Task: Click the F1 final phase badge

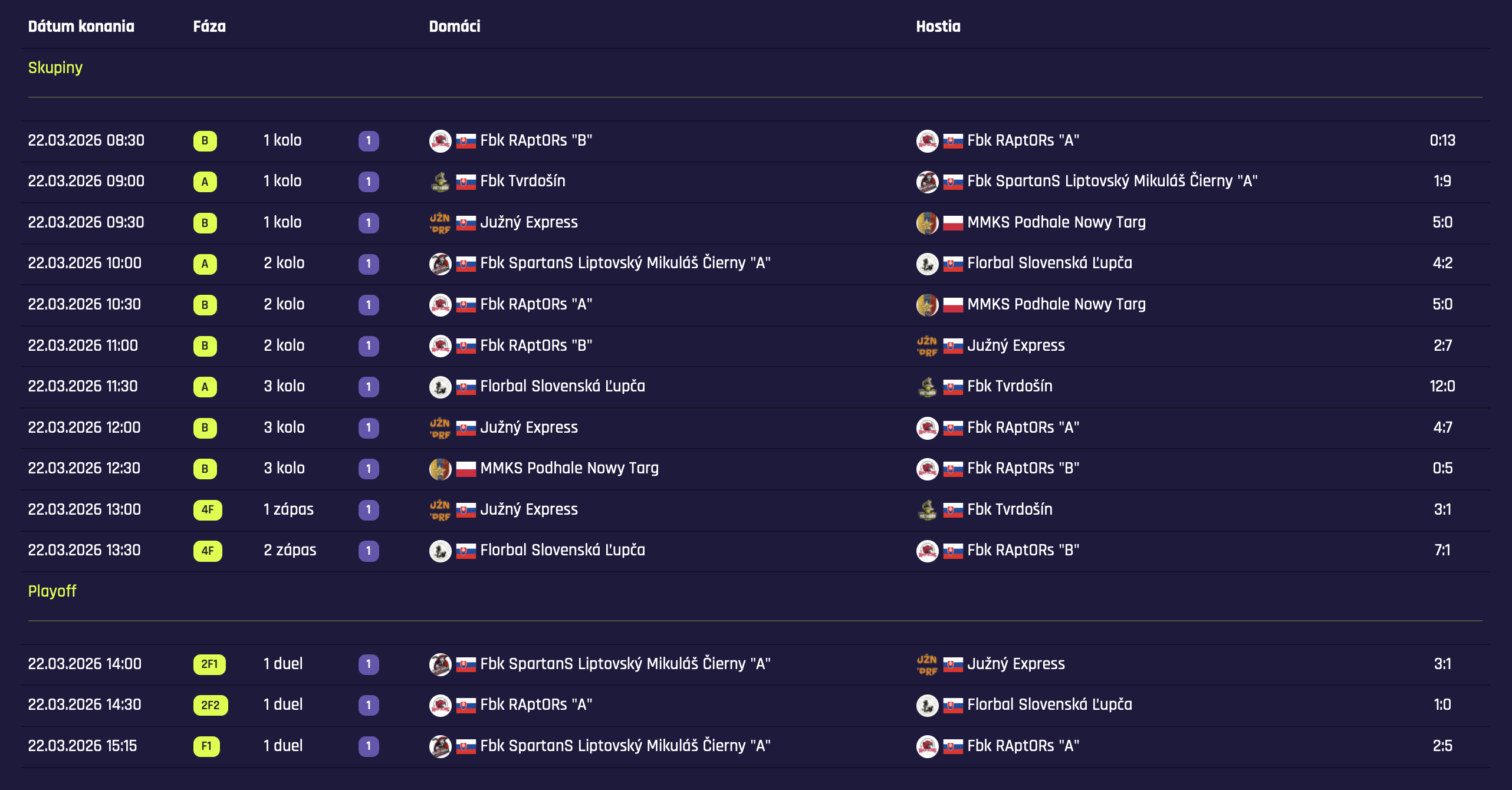Action: (x=206, y=746)
